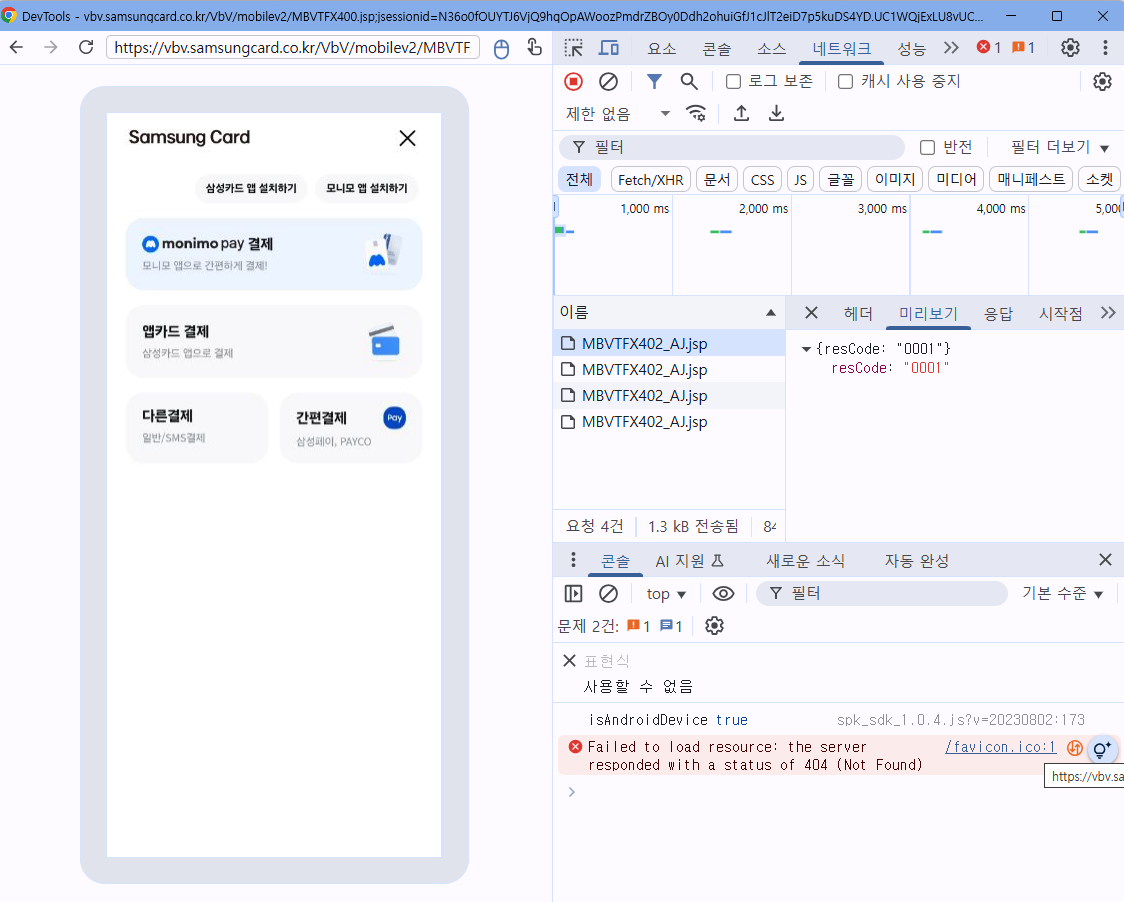
Task: Check the 반전 filter checkbox
Action: tap(928, 148)
